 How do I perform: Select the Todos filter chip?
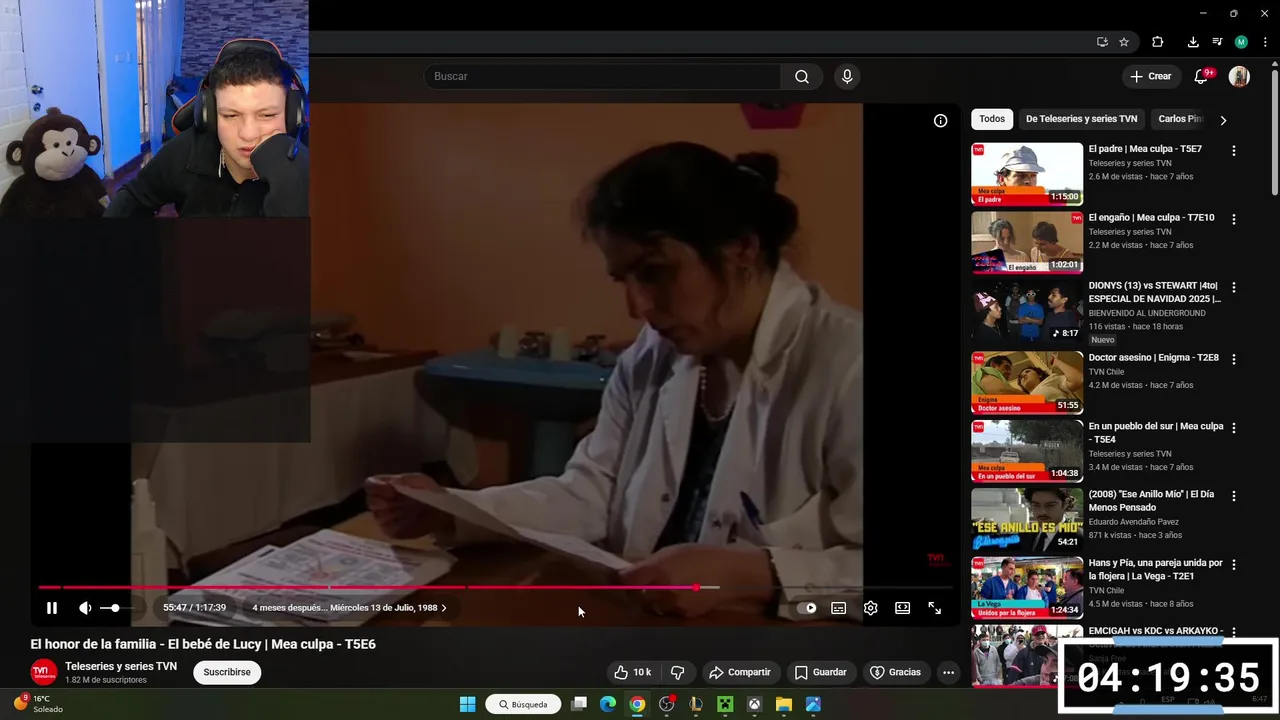(x=992, y=119)
